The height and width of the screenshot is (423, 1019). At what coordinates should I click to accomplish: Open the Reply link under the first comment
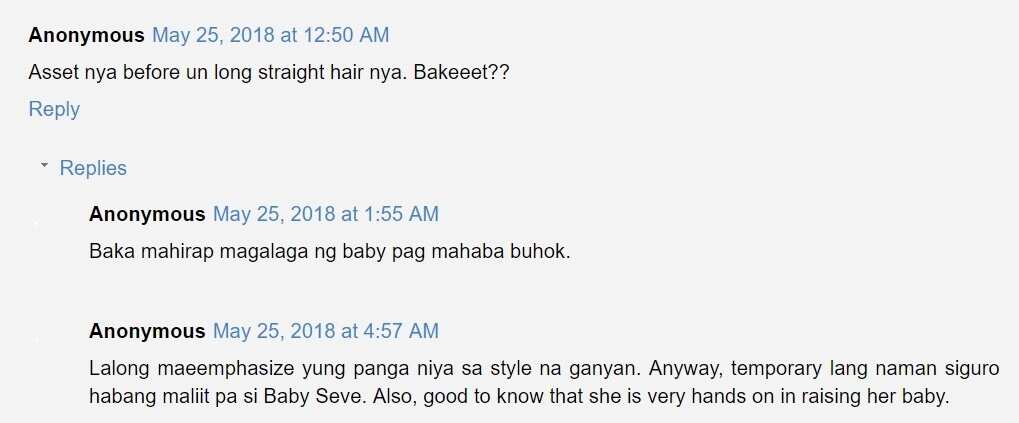(x=54, y=109)
